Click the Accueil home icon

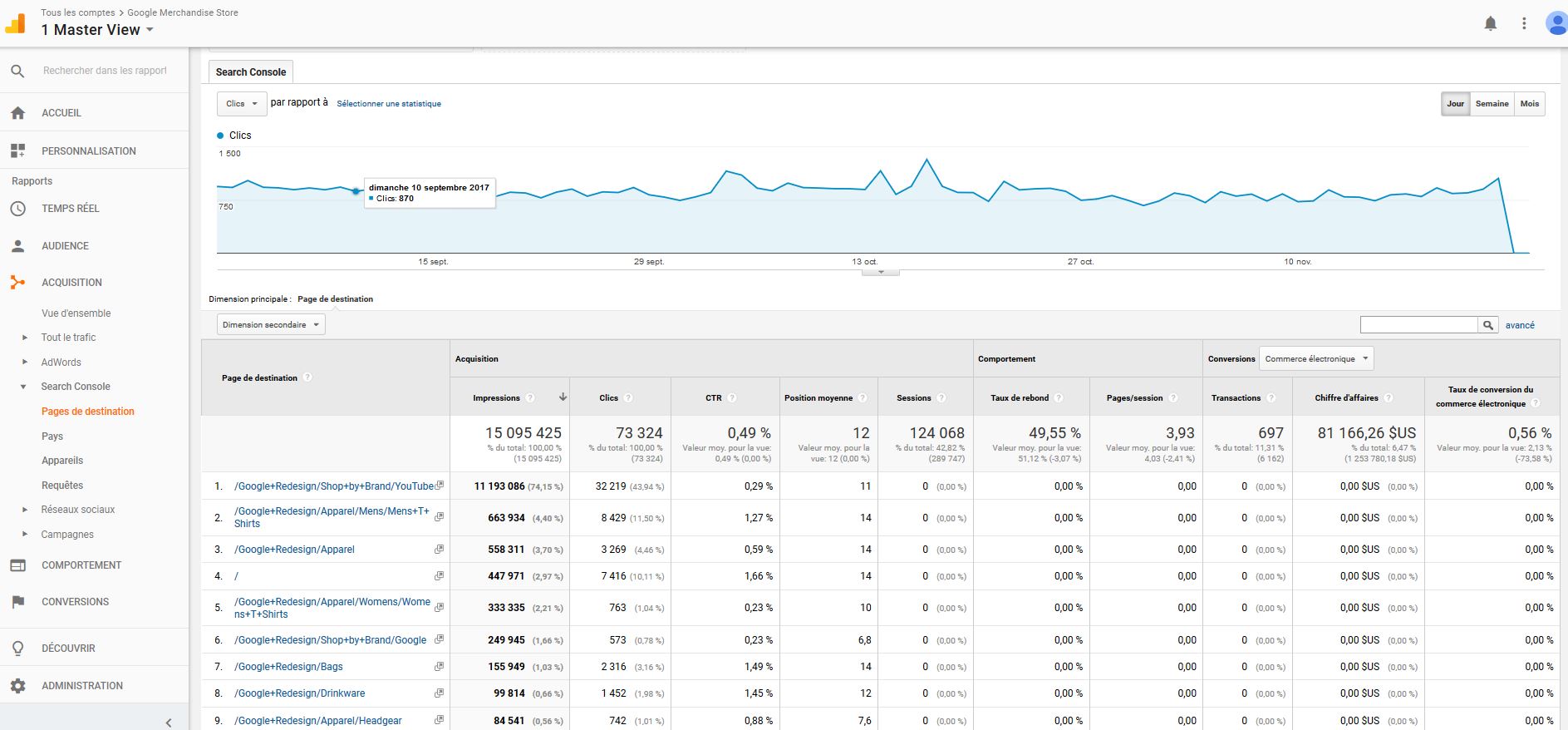(x=17, y=113)
